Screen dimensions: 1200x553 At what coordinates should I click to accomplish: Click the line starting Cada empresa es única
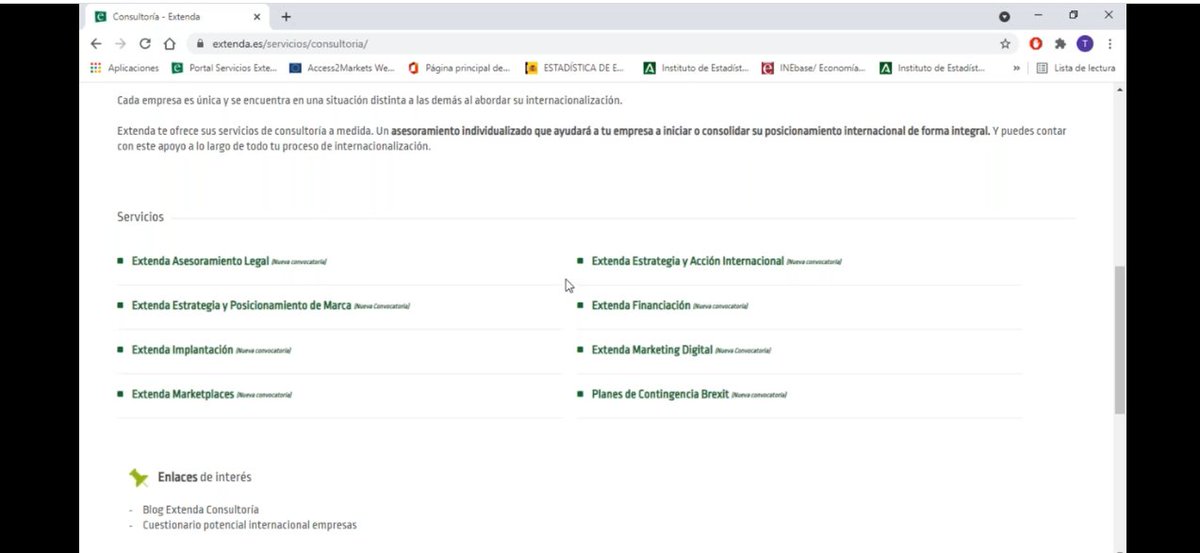coord(369,101)
